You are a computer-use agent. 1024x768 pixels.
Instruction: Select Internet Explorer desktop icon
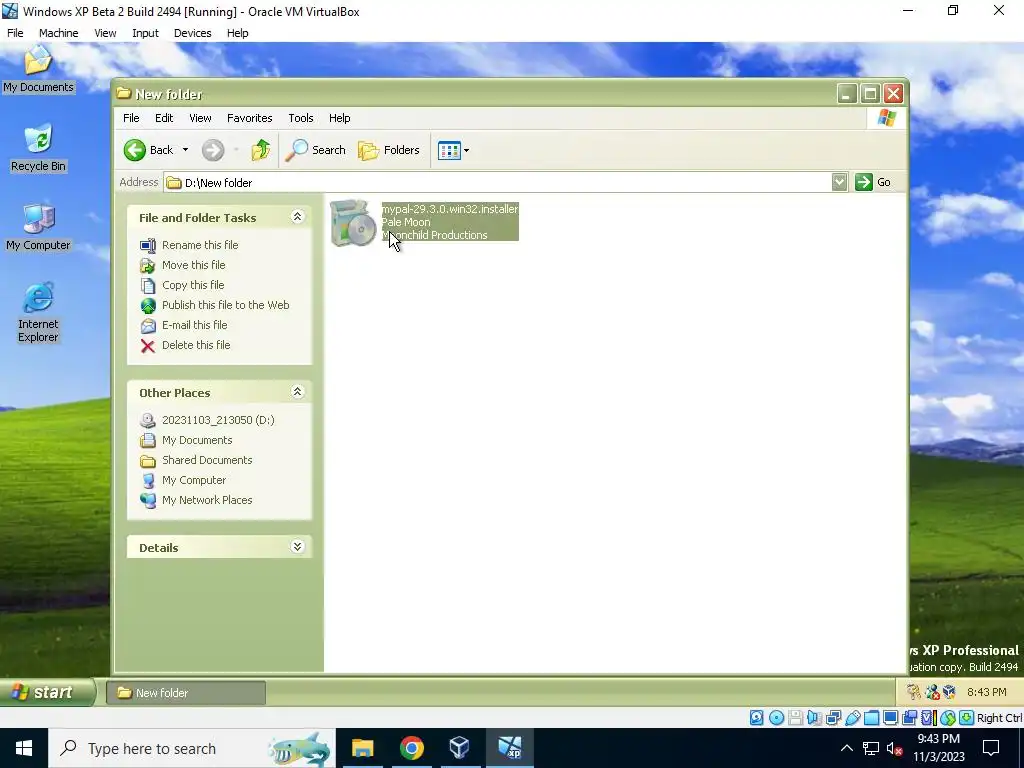[x=38, y=313]
